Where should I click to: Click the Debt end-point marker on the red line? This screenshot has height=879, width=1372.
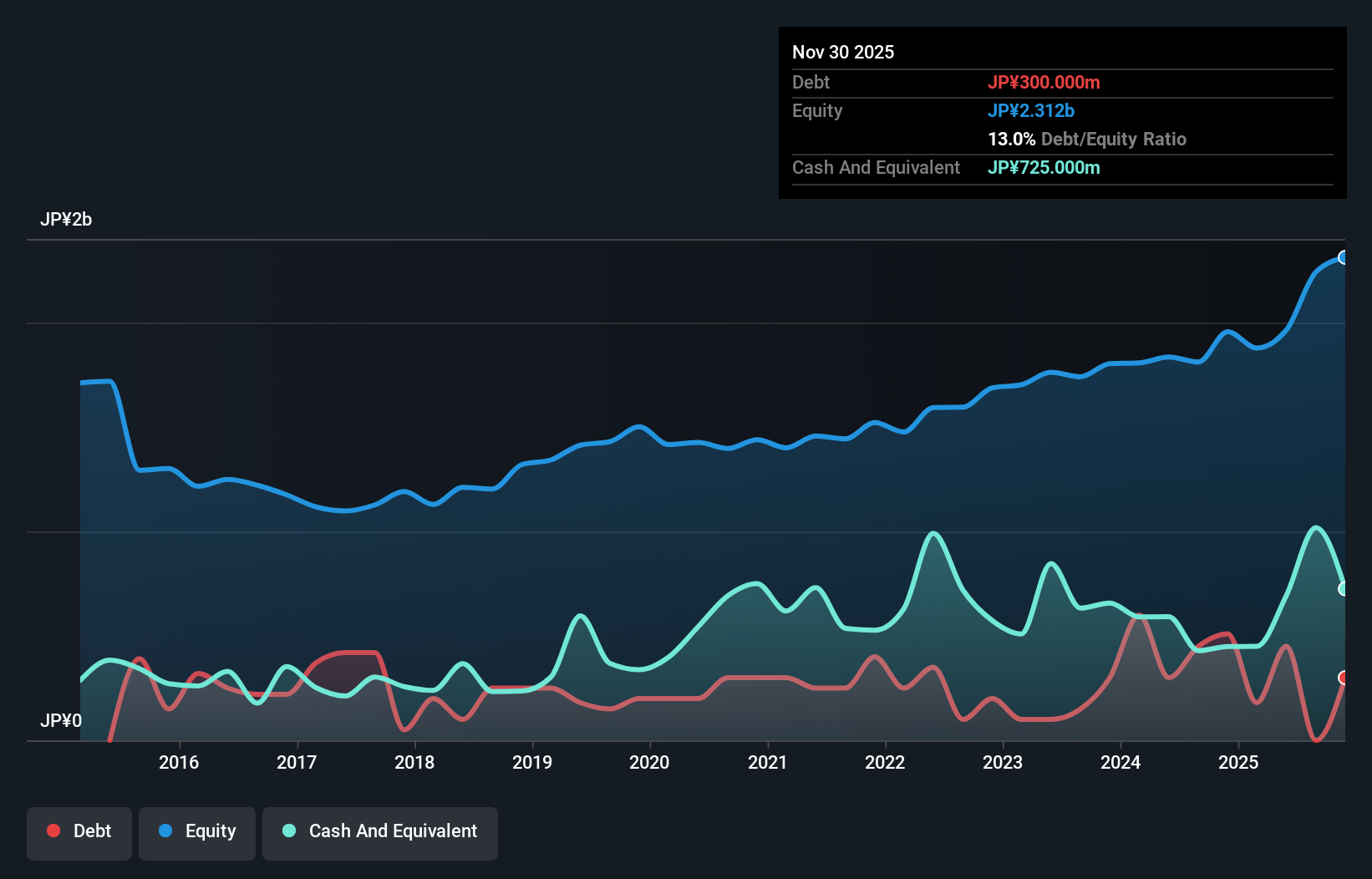(1344, 678)
